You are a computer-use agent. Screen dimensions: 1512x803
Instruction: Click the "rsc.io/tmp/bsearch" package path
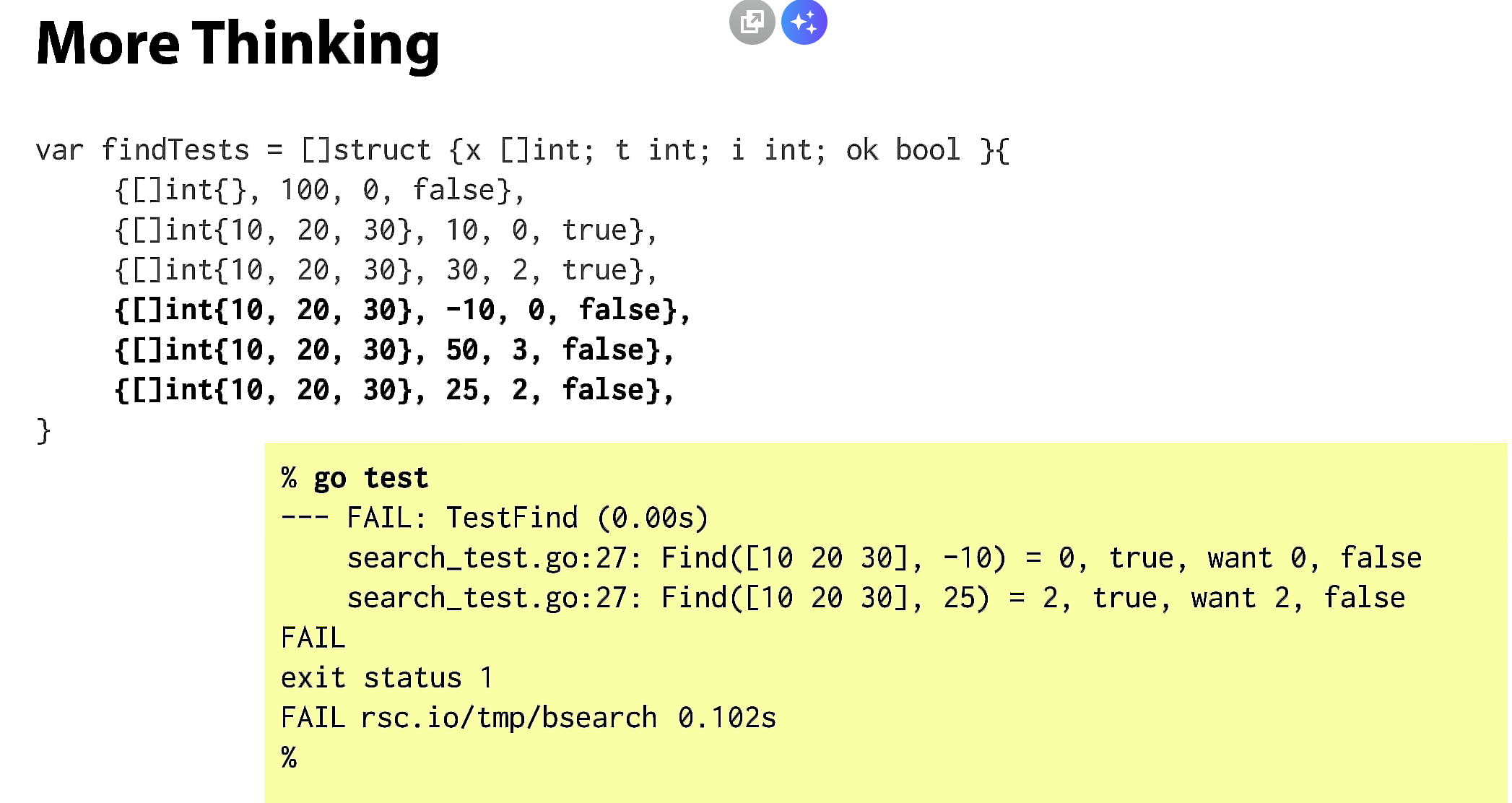(508, 718)
